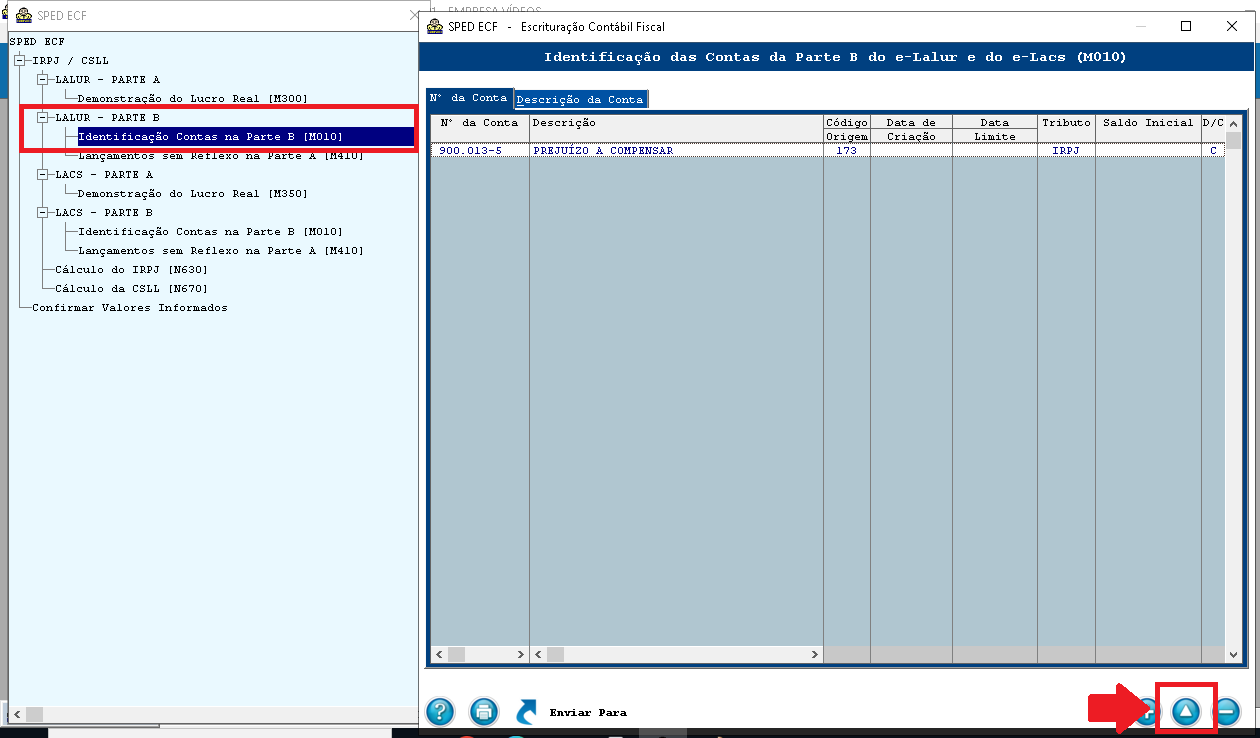The width and height of the screenshot is (1260, 738).
Task: Switch to the Descrição da Conta tab
Action: [x=580, y=99]
